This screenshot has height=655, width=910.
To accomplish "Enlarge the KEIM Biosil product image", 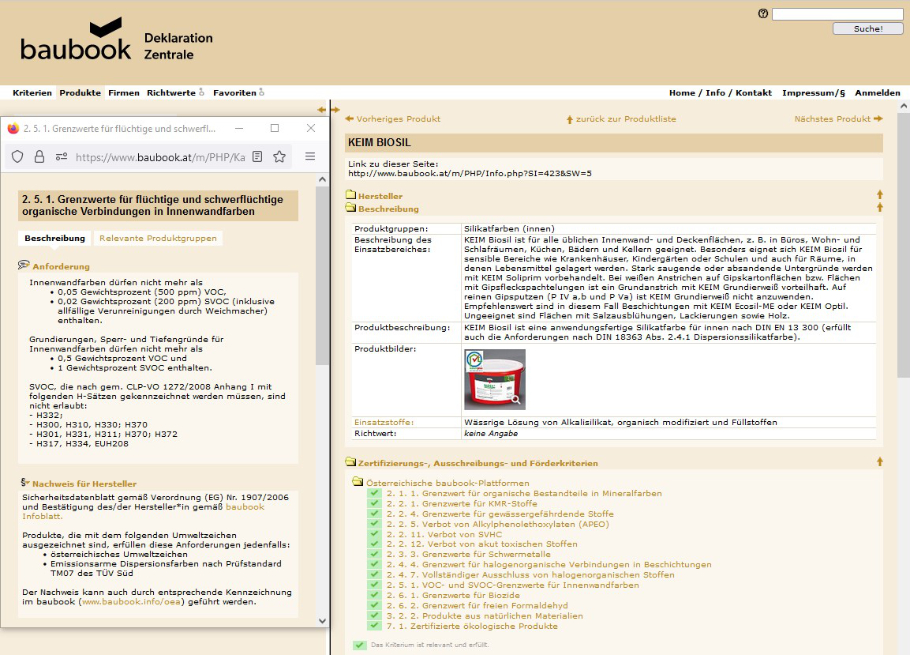I will tap(494, 379).
